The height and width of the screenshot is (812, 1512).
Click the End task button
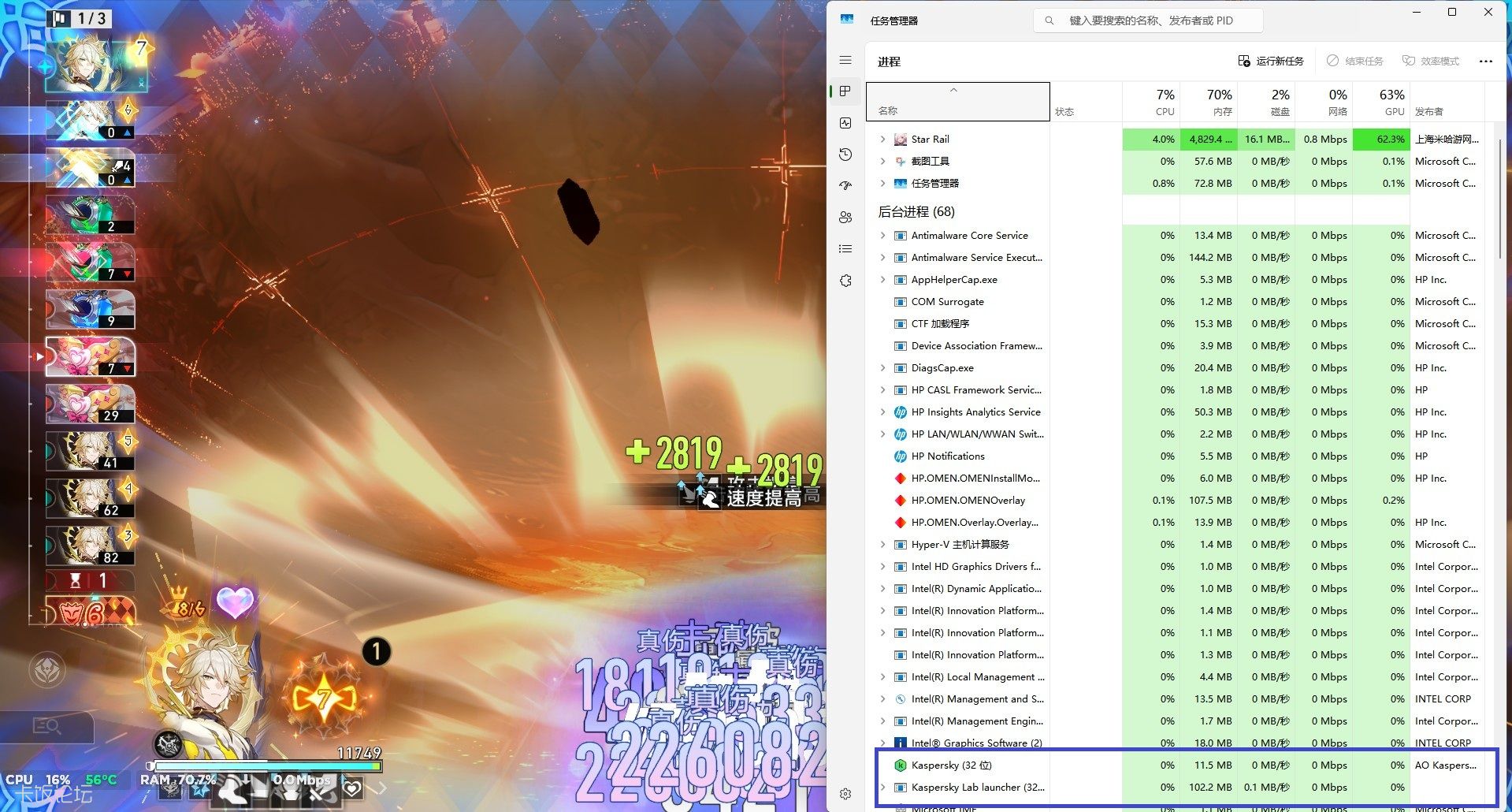(1354, 61)
